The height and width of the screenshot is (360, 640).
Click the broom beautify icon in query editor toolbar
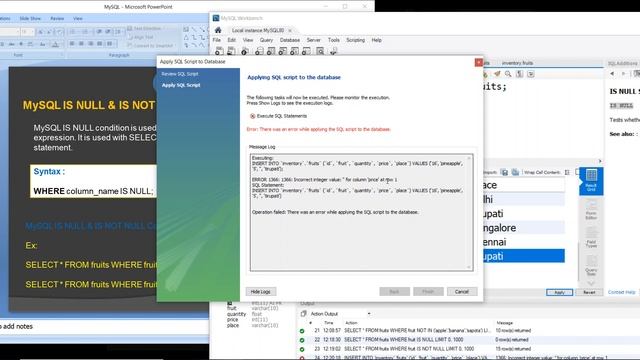pos(497,74)
